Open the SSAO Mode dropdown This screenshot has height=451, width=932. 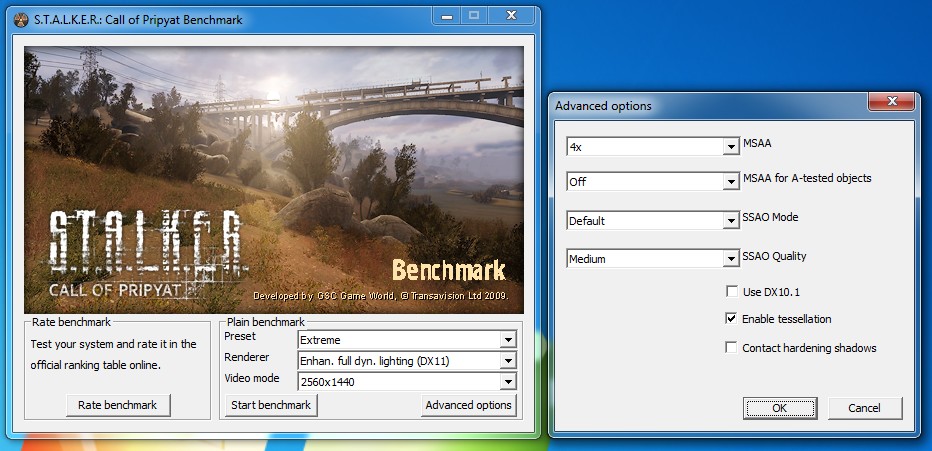tap(653, 220)
